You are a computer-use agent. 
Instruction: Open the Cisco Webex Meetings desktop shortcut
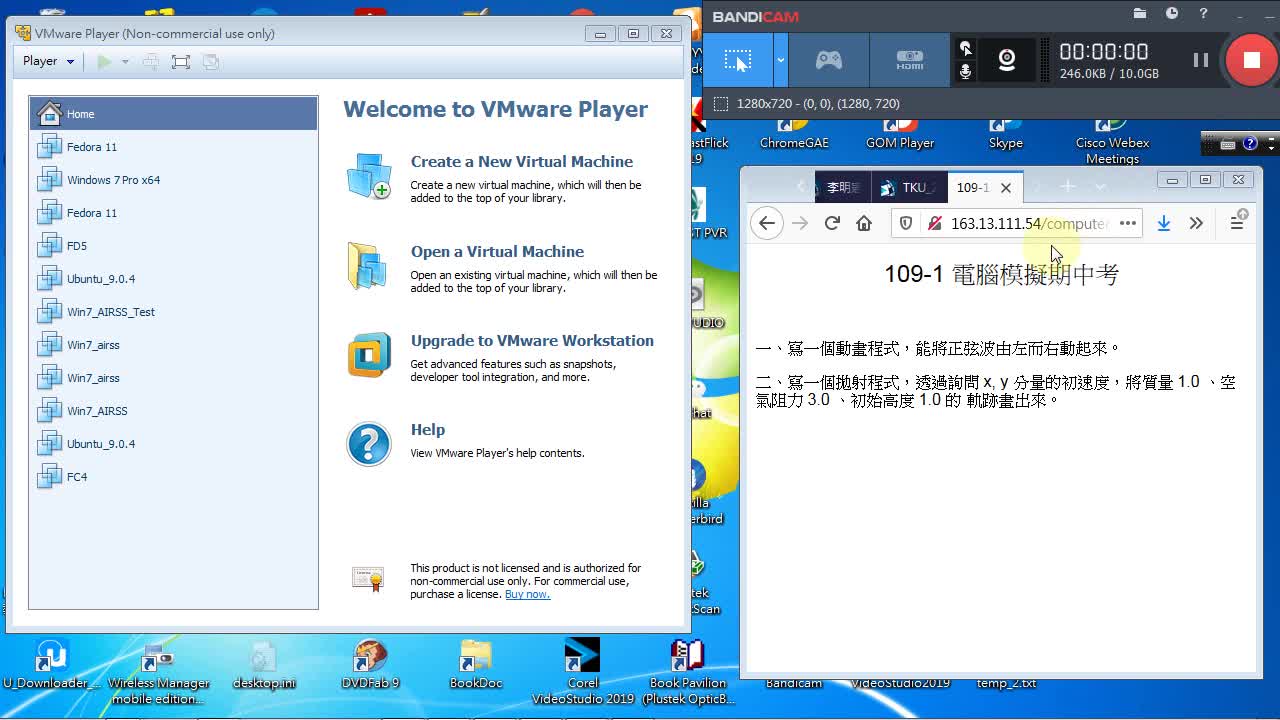[1112, 142]
